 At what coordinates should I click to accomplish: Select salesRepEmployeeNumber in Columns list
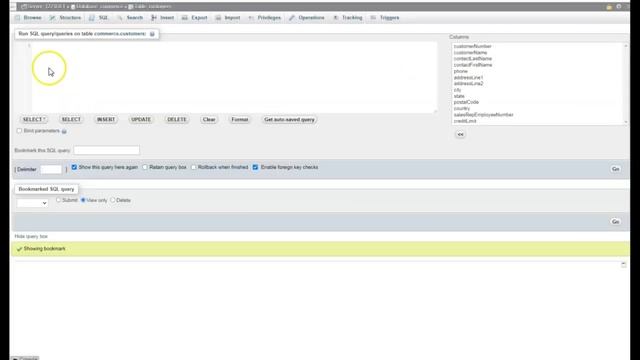(483, 115)
